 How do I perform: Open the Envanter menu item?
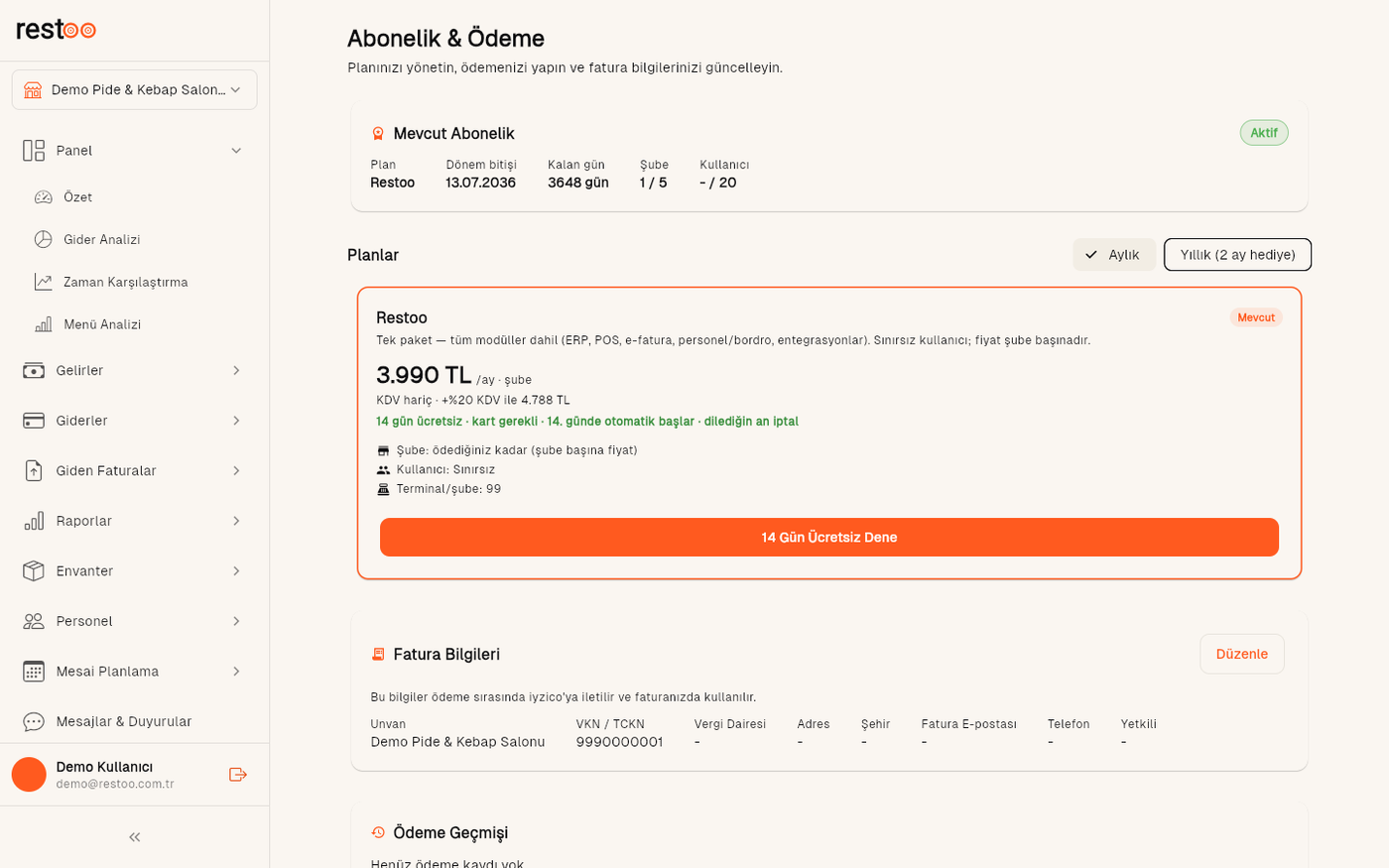coord(135,570)
